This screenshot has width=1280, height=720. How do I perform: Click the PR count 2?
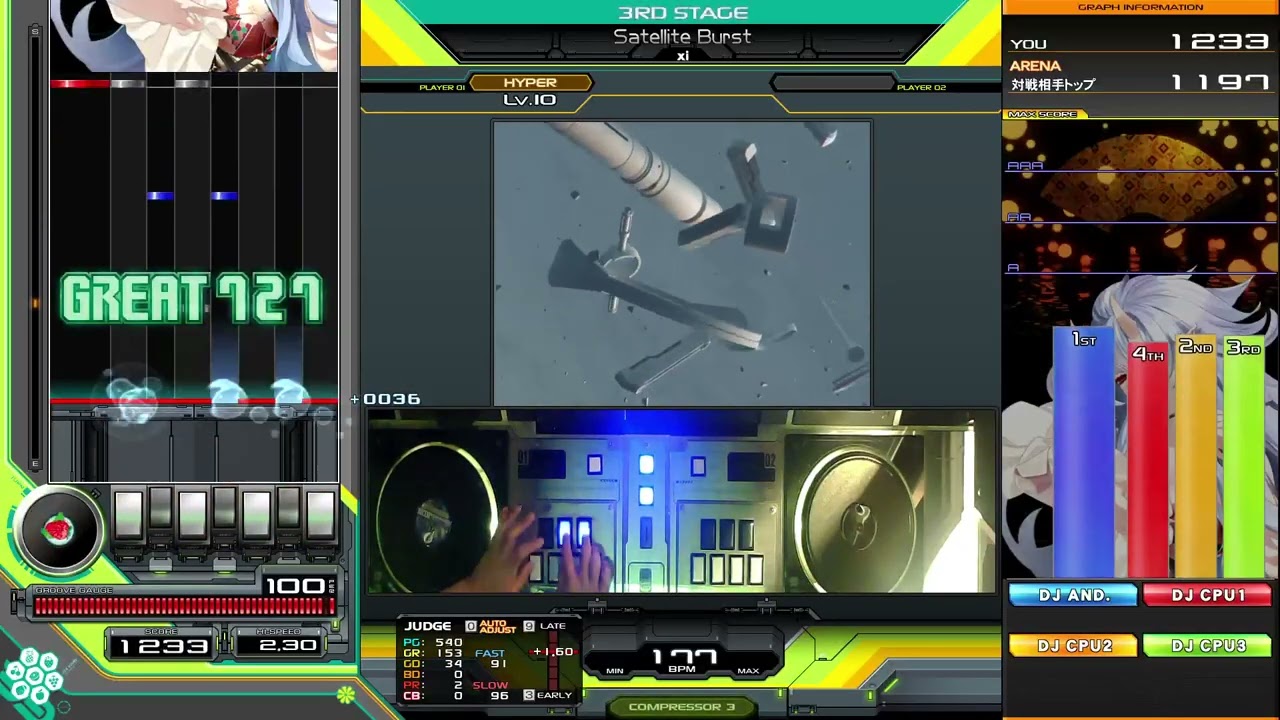pos(458,685)
